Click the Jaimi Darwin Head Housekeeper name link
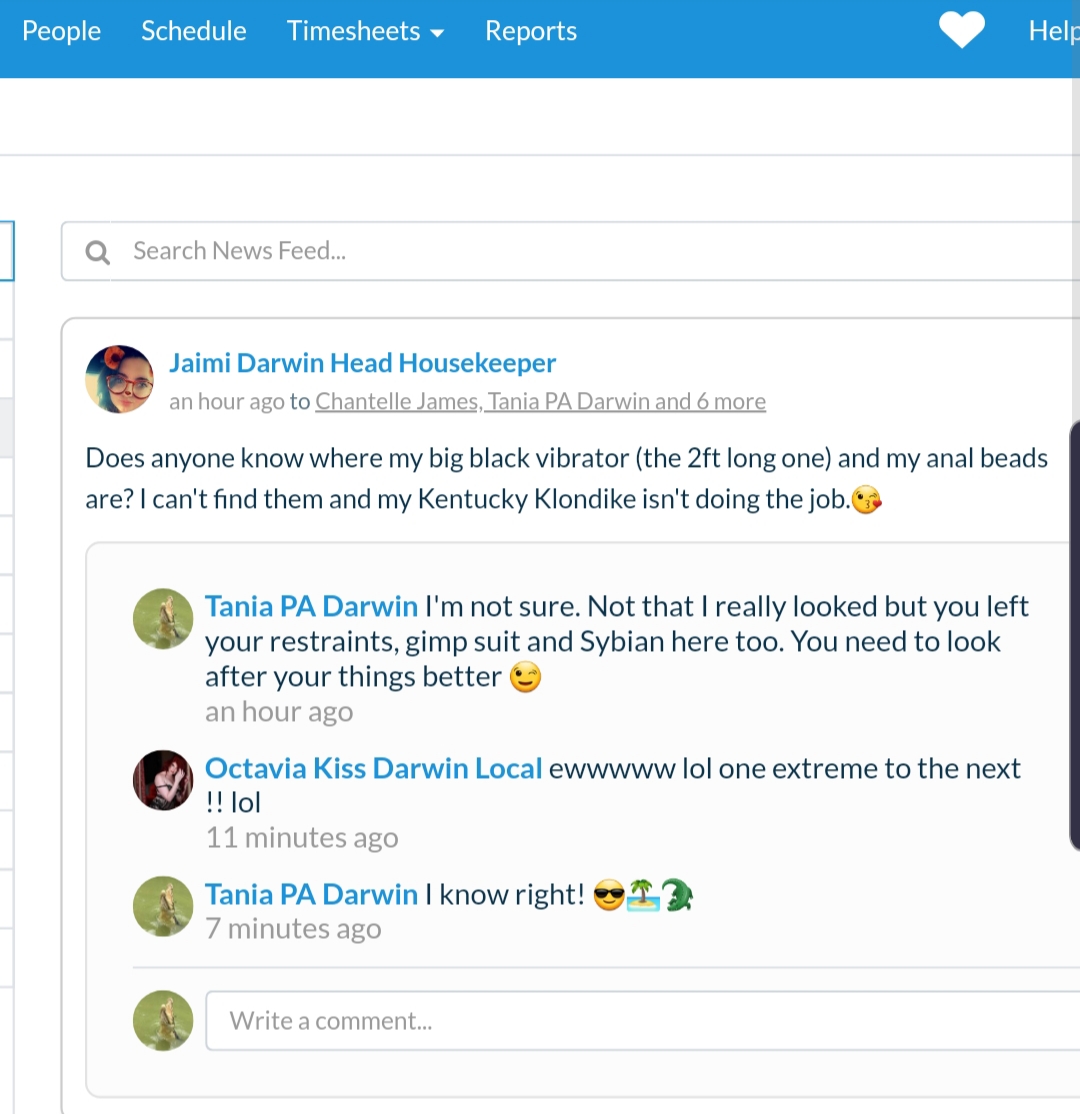 click(362, 363)
